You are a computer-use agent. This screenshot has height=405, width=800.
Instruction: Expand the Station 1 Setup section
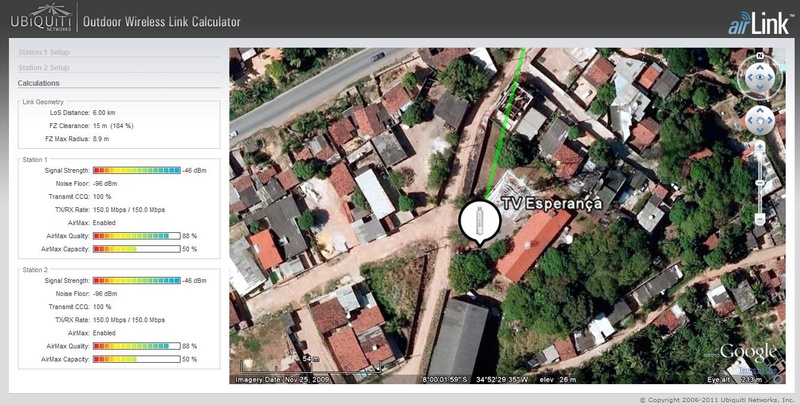point(44,52)
